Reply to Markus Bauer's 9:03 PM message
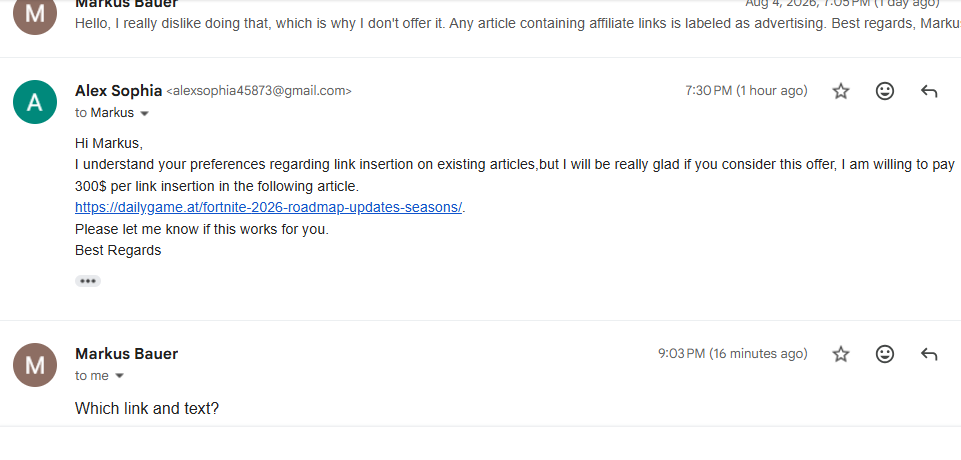Screen dimensions: 961x460 (929, 354)
